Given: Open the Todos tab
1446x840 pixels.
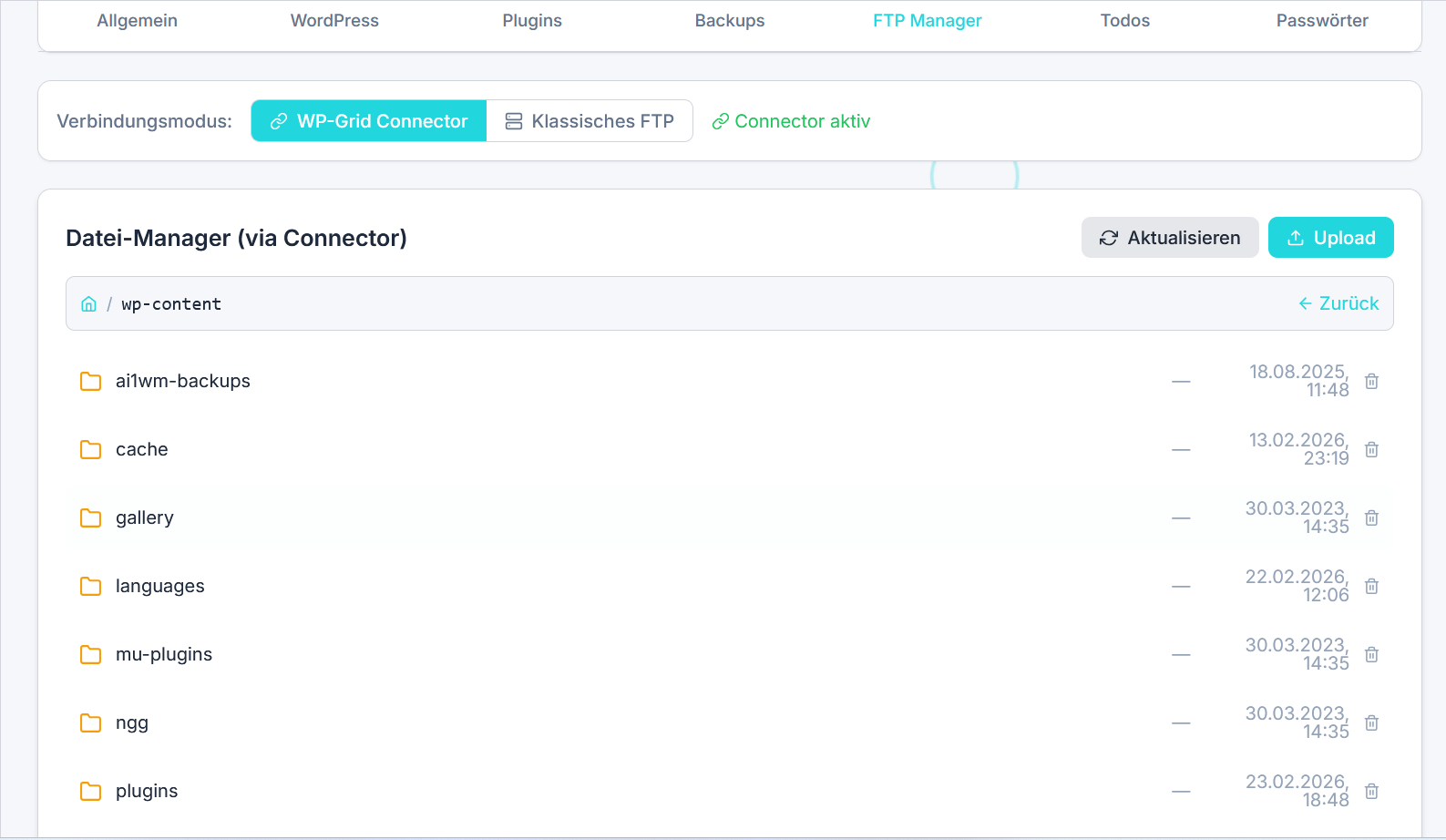Looking at the screenshot, I should [x=1124, y=21].
